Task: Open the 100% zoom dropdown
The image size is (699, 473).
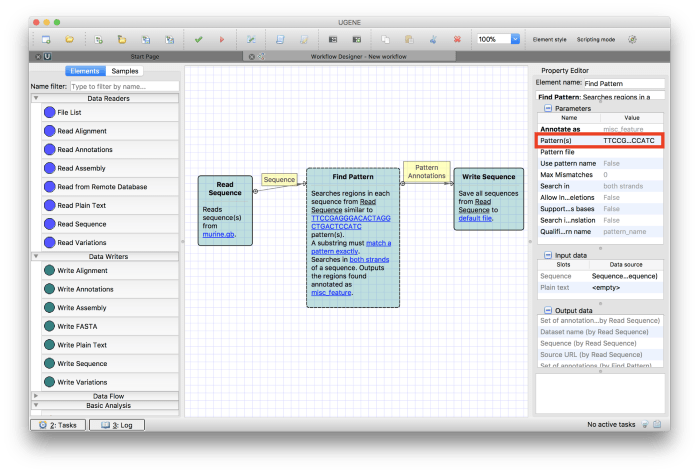Action: pos(515,39)
